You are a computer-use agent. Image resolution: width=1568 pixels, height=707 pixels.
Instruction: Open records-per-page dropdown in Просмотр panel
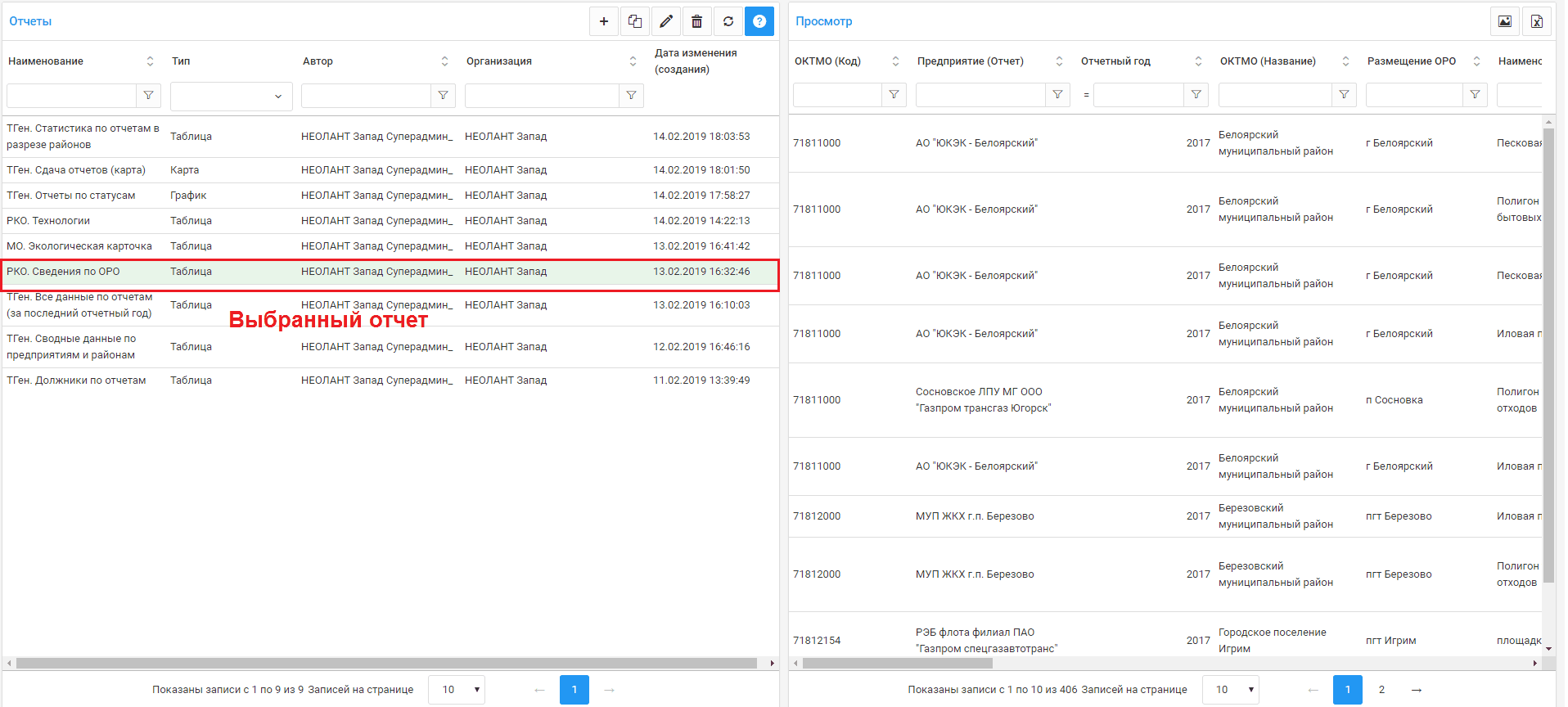1230,690
